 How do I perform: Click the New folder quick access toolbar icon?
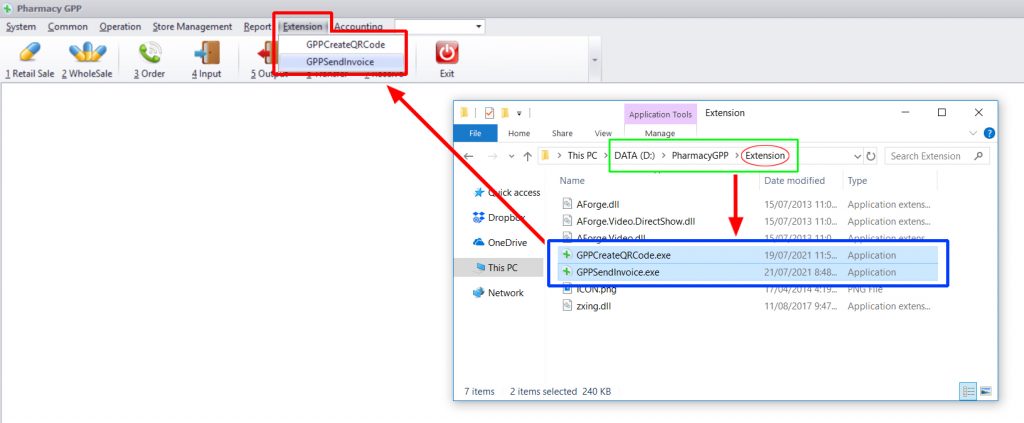pos(505,112)
